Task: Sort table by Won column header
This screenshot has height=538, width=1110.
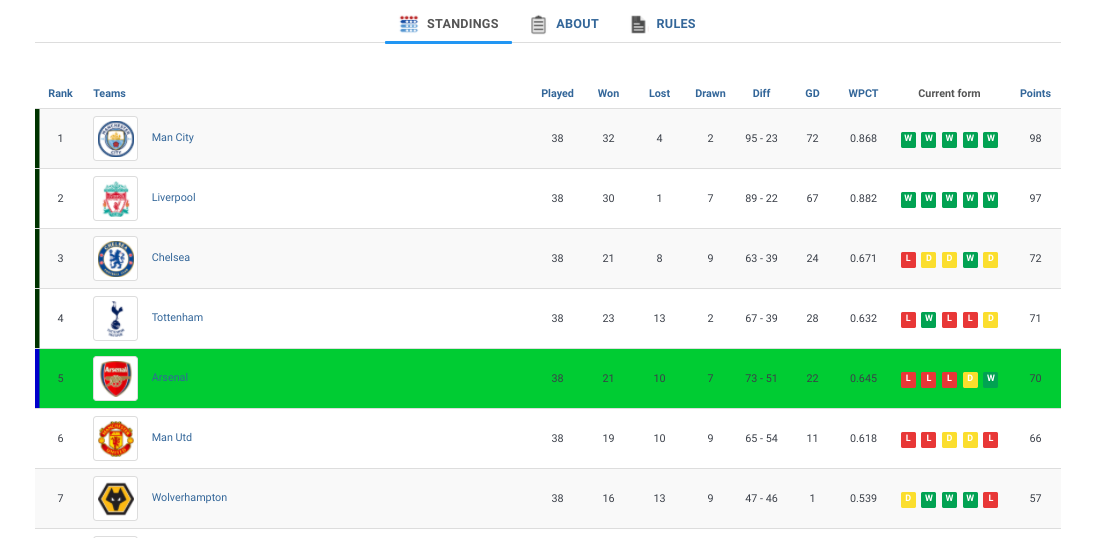Action: tap(608, 94)
